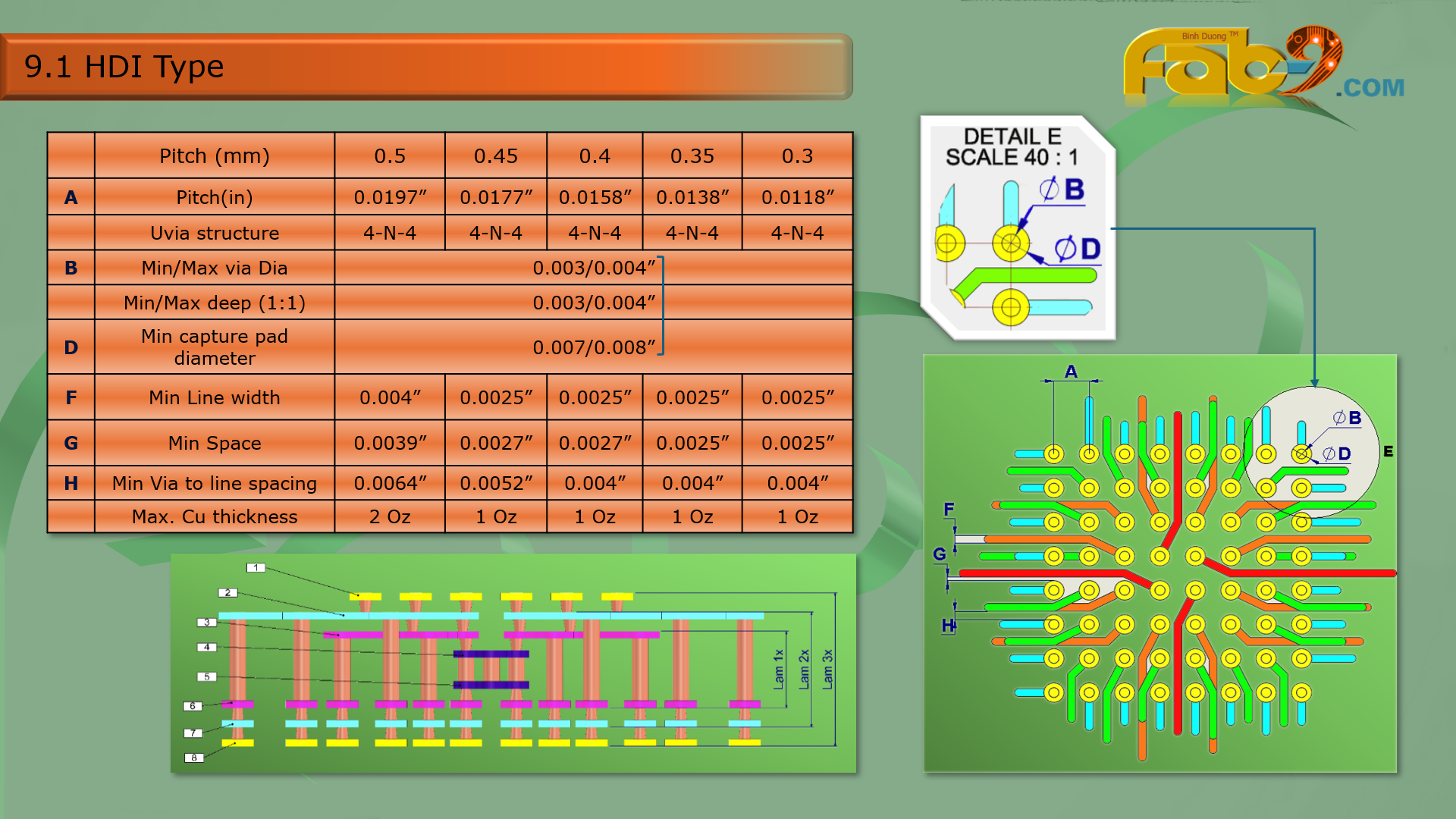The height and width of the screenshot is (819, 1456).
Task: Click the layer 1 callout box
Action: (256, 567)
